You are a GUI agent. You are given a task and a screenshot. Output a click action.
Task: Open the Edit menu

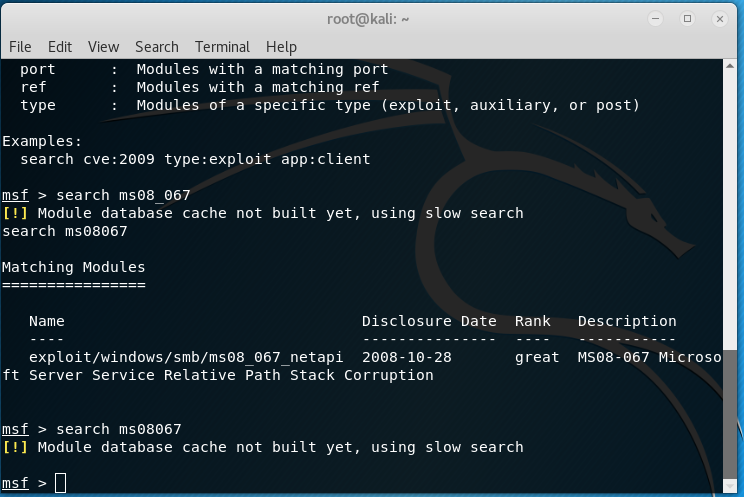(x=60, y=47)
